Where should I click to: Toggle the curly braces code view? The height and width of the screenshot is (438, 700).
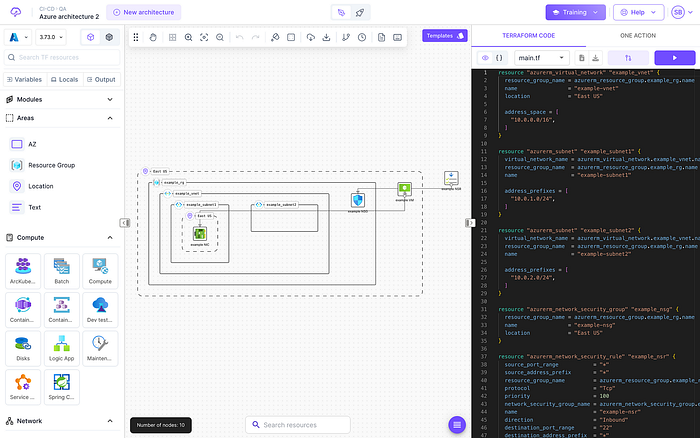pos(499,58)
